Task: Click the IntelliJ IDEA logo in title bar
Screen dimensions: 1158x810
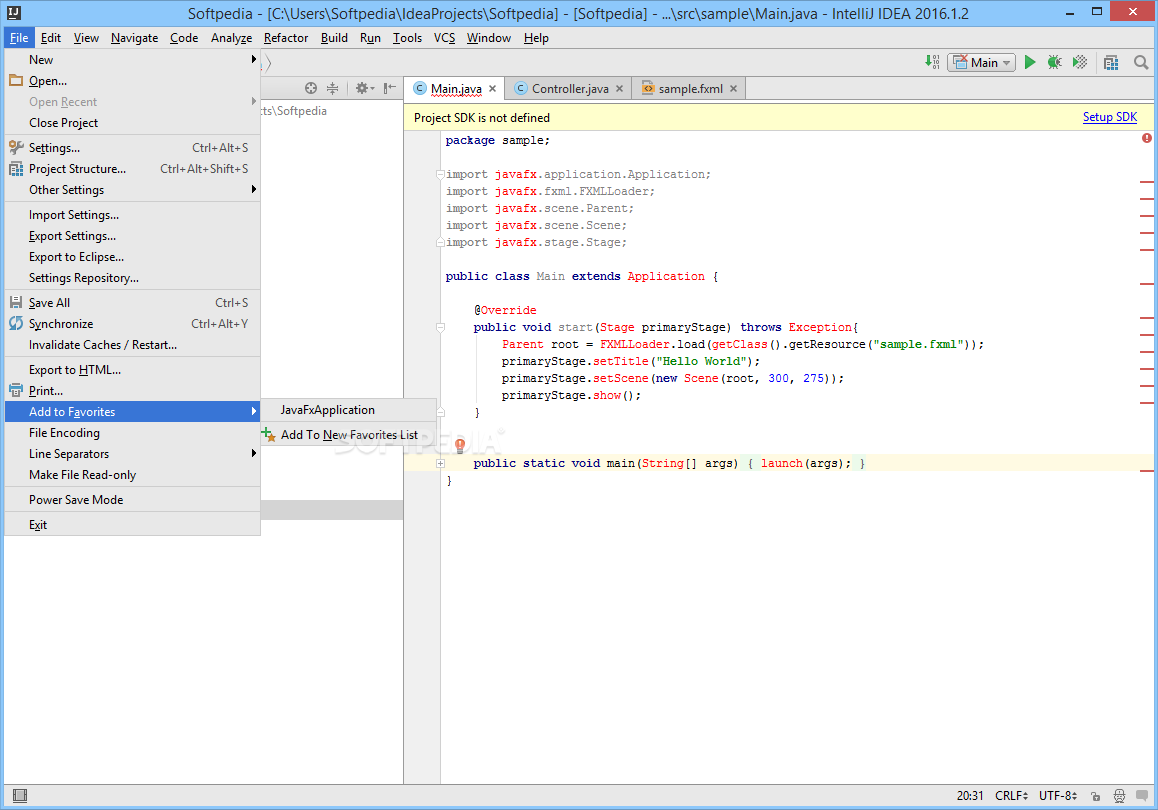Action: (13, 13)
